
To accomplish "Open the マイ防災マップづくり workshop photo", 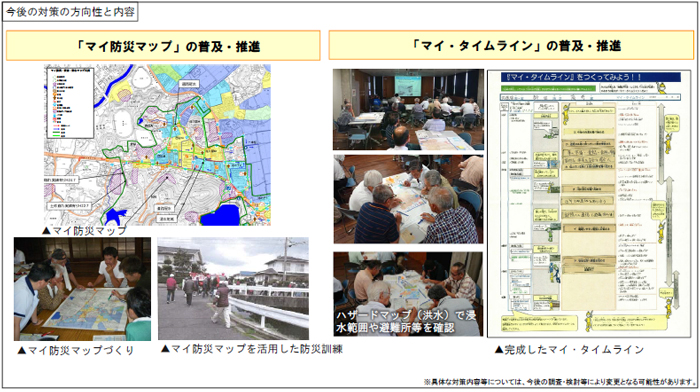I will [x=82, y=289].
